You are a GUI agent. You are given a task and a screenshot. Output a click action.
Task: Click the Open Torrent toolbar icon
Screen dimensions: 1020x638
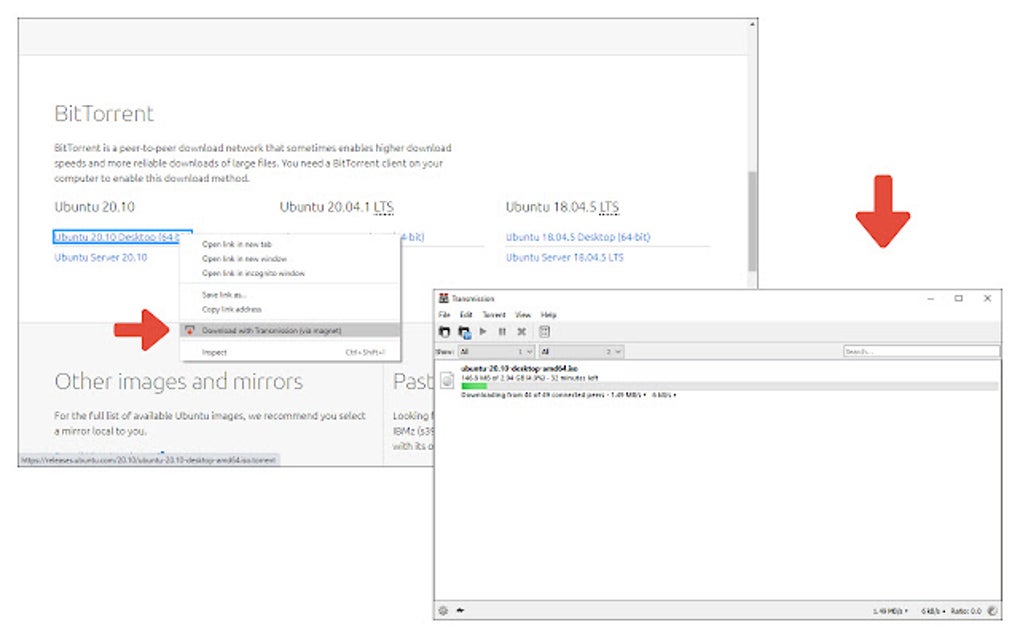point(445,332)
